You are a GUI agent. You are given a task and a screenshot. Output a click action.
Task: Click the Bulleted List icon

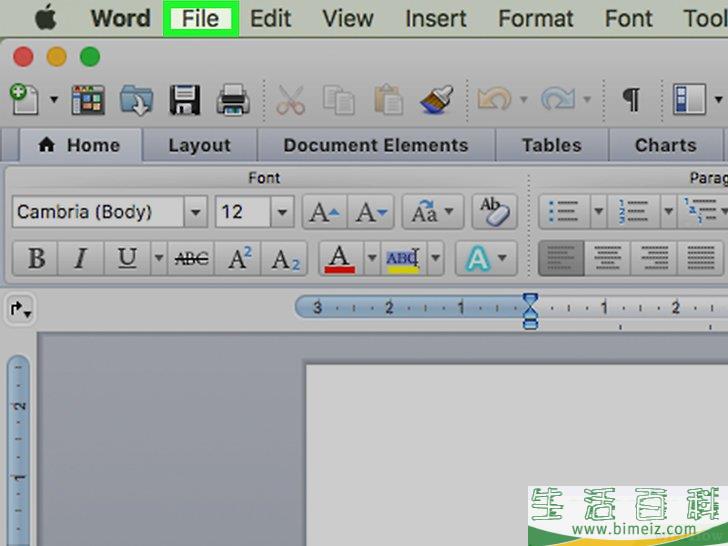pos(564,212)
